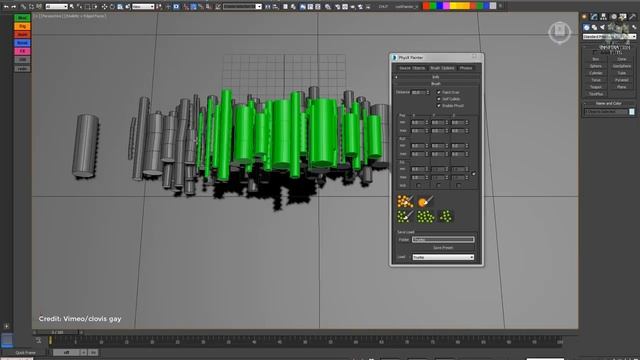Activate the Select and Rotate tool
Viewport: 640px width, 360px height.
tap(112, 7)
